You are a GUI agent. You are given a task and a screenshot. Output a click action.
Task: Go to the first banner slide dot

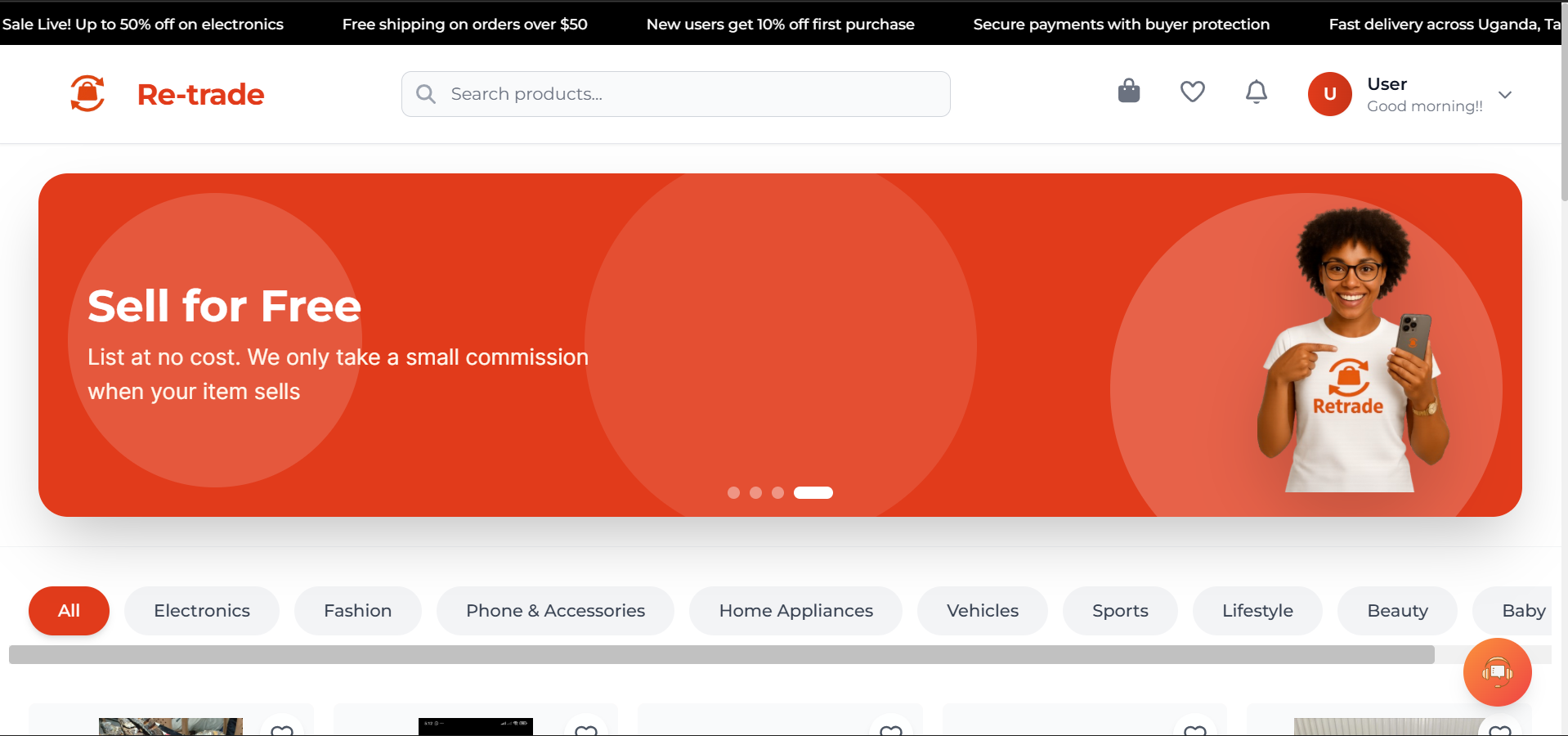(733, 492)
